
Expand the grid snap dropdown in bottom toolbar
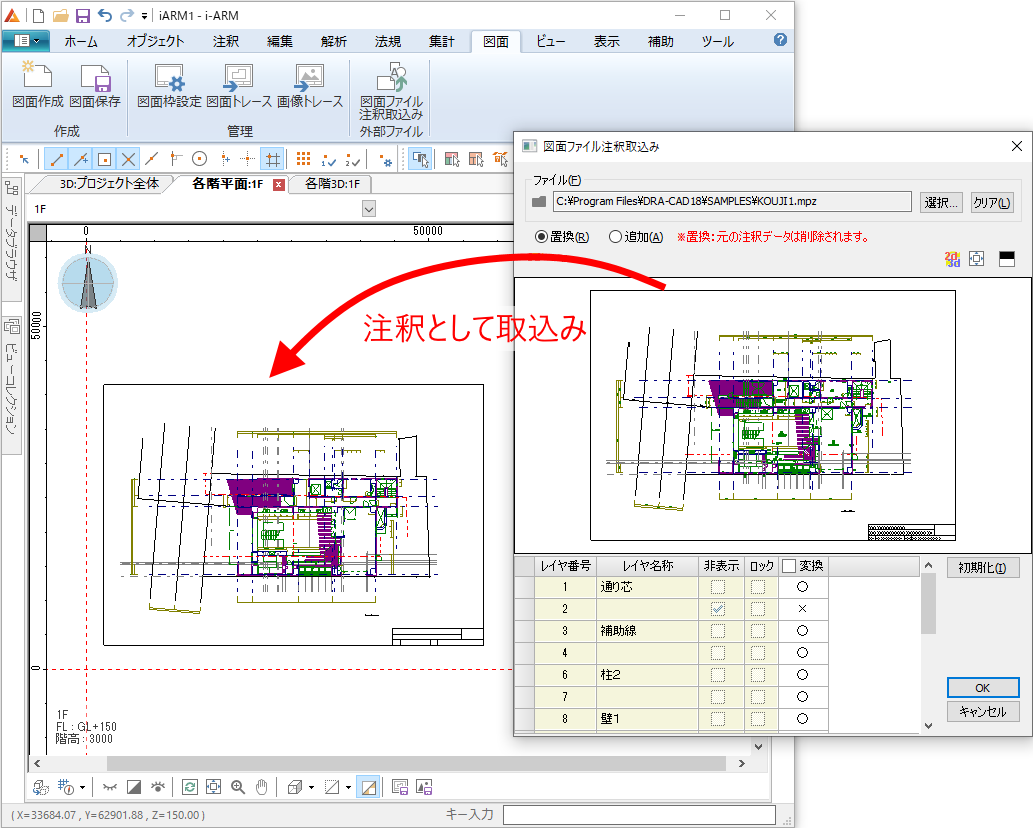point(82,787)
